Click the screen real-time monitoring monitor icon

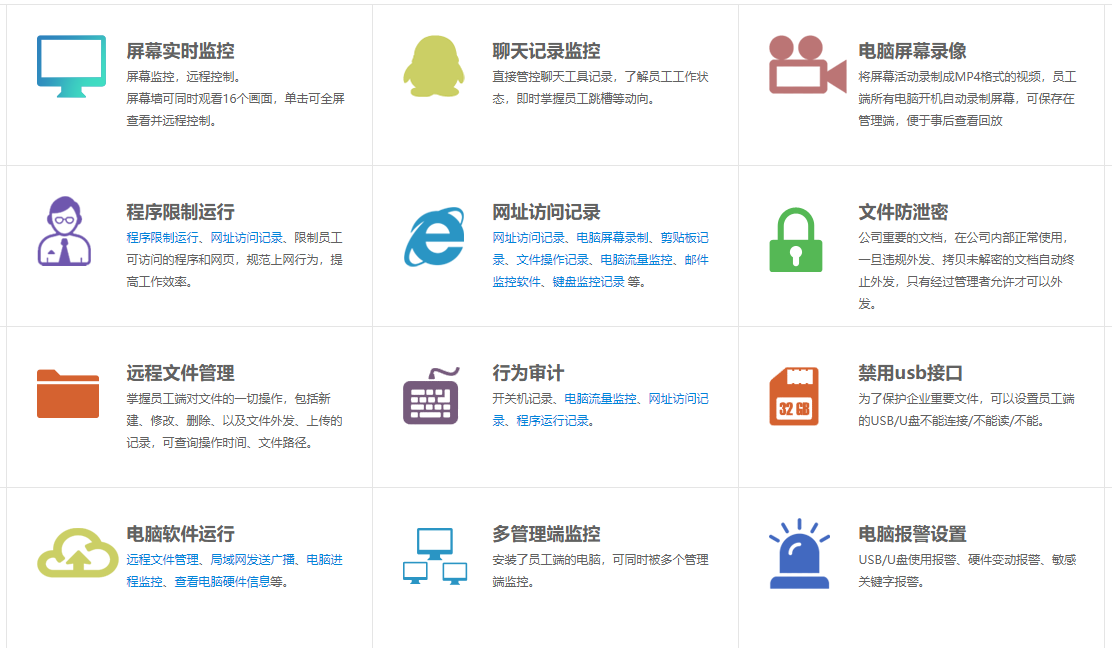click(x=71, y=66)
